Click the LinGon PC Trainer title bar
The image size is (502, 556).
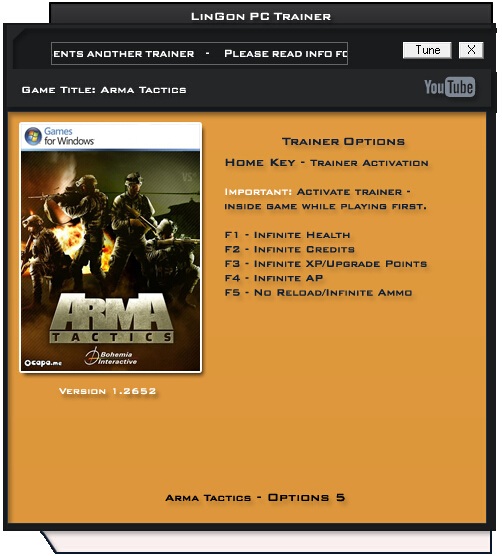261,16
